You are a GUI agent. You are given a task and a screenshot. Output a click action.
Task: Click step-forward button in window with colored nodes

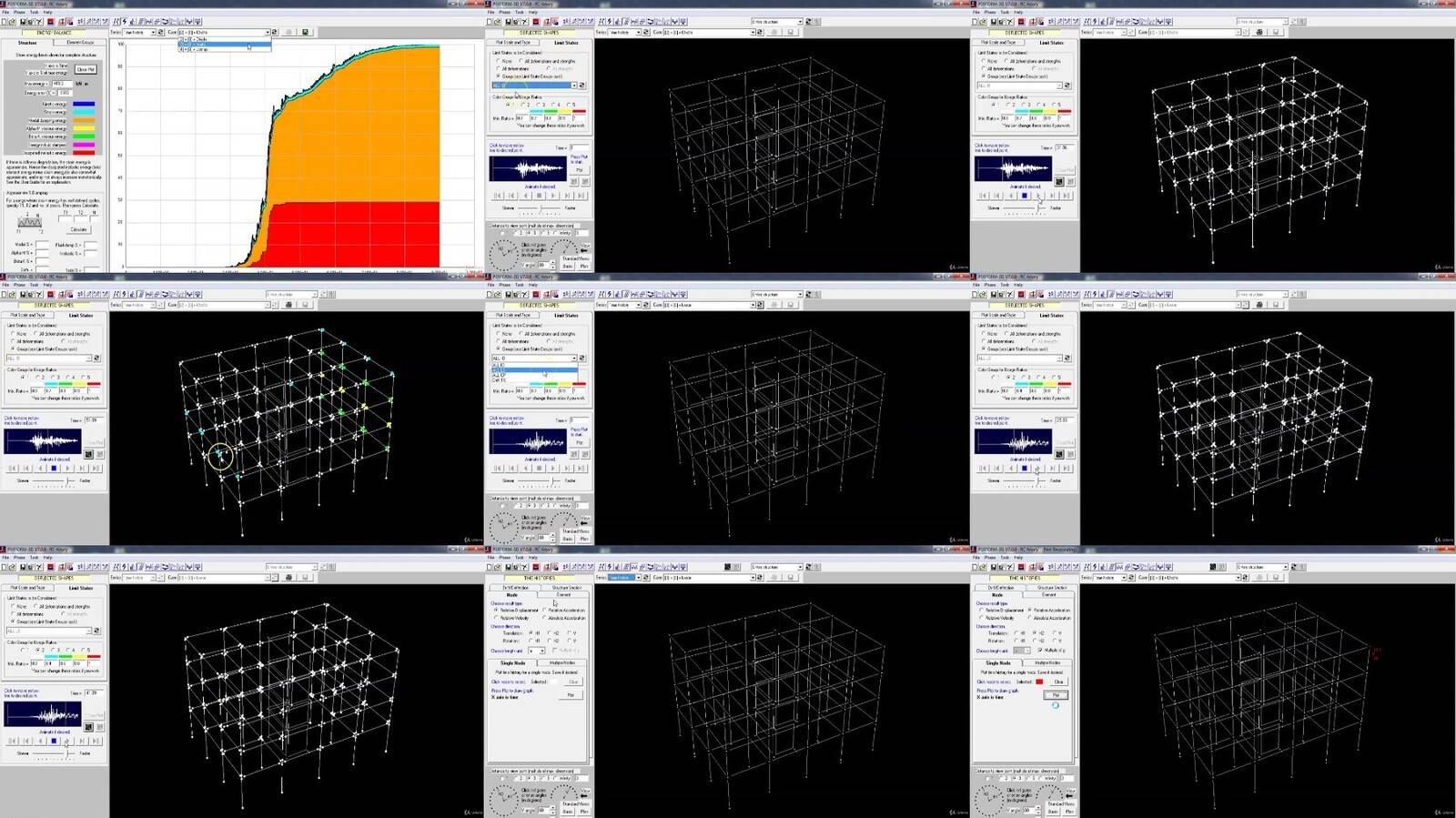[81, 469]
